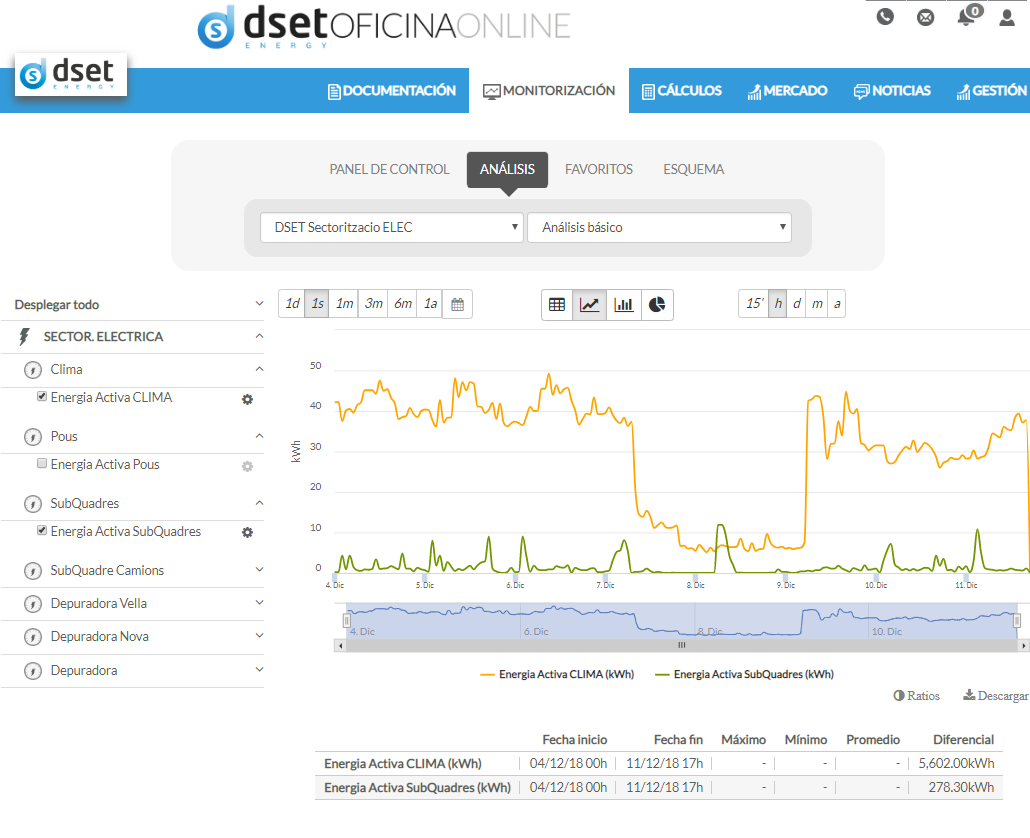Select the 1s time range
The image size is (1030, 838).
click(317, 303)
